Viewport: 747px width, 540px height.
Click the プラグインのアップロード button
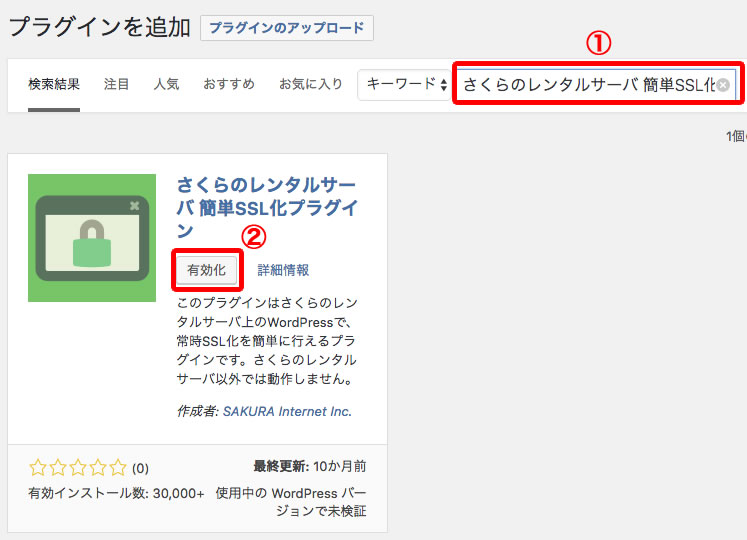coord(286,28)
